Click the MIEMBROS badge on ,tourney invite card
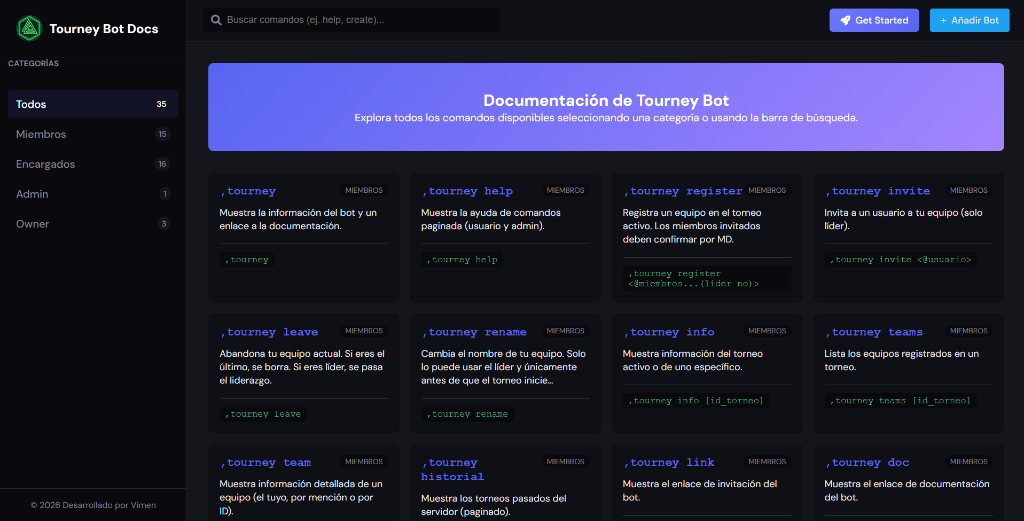1024x521 pixels. point(968,191)
